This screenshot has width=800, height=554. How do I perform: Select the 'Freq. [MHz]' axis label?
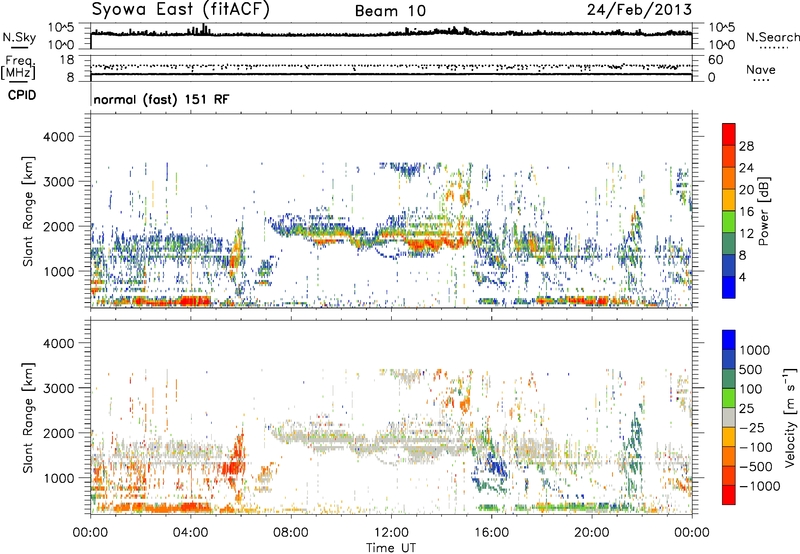coord(18,67)
